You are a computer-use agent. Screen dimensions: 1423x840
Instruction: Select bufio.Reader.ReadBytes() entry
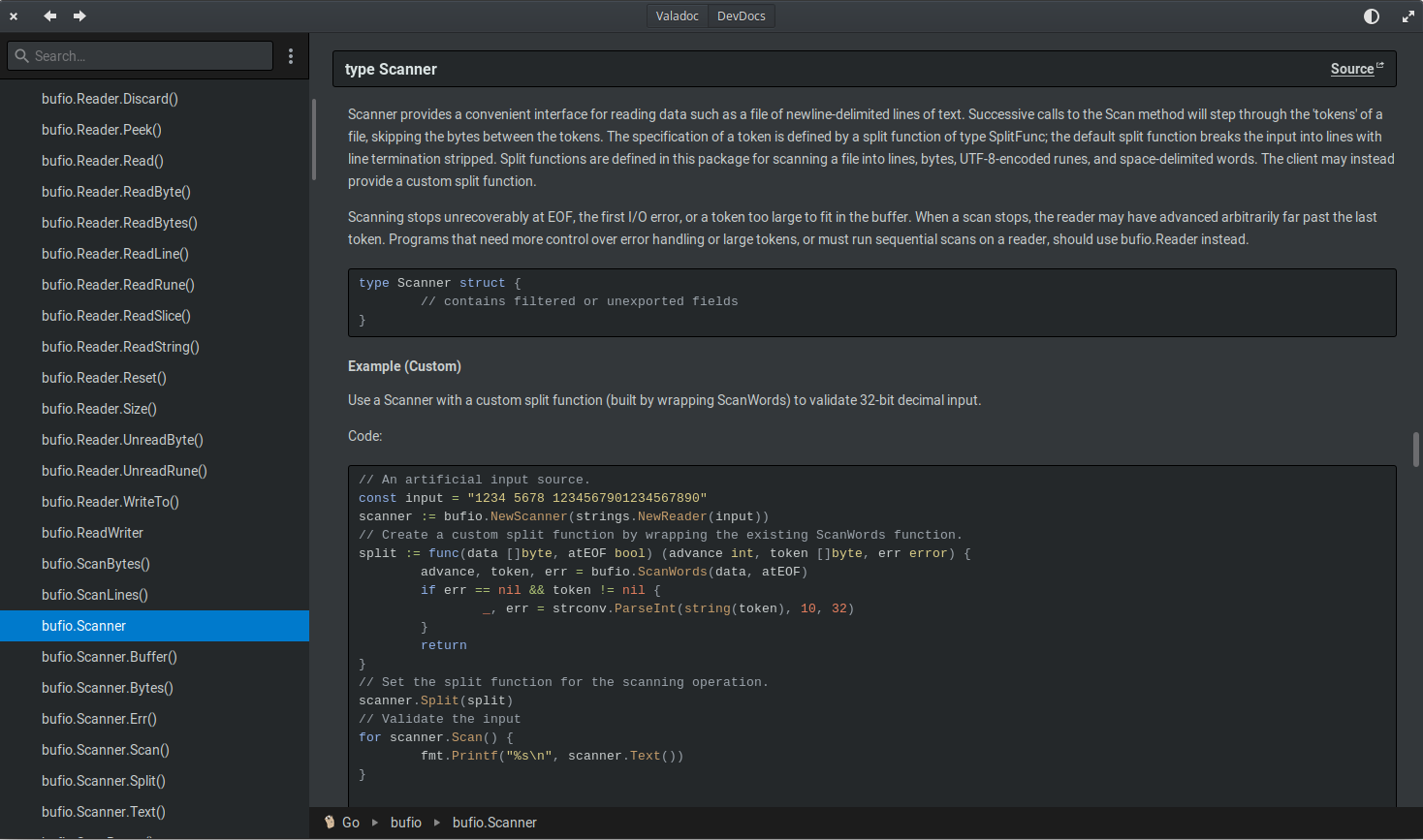coord(155,223)
